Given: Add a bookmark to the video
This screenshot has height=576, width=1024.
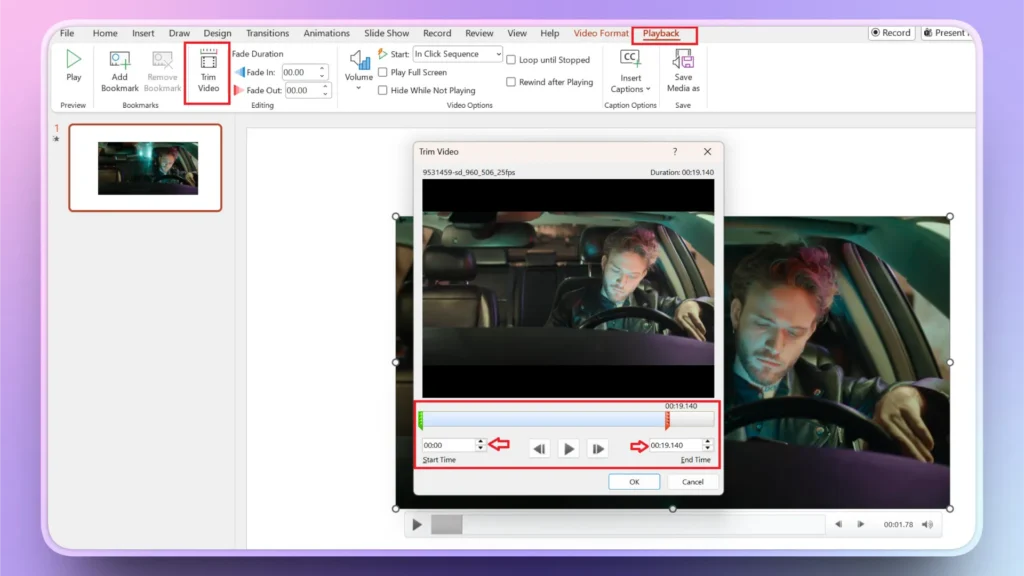Looking at the screenshot, I should point(120,71).
